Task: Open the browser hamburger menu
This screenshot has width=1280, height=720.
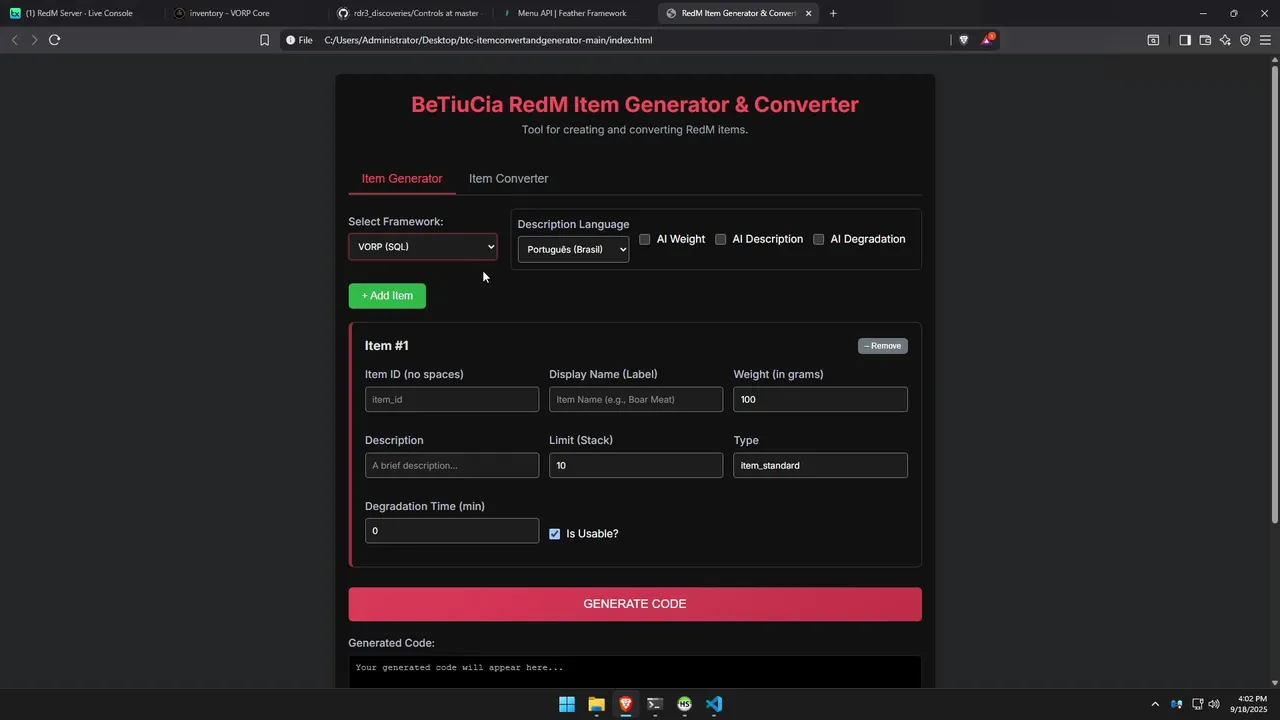Action: pyautogui.click(x=1265, y=40)
